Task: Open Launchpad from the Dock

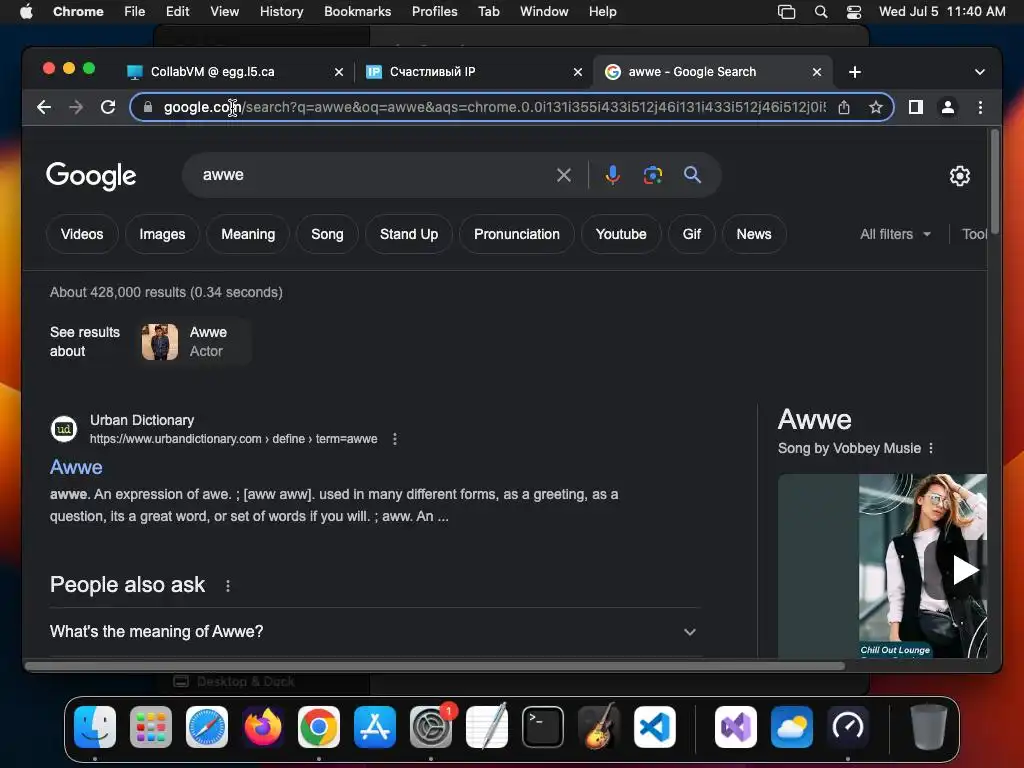Action: click(x=151, y=726)
